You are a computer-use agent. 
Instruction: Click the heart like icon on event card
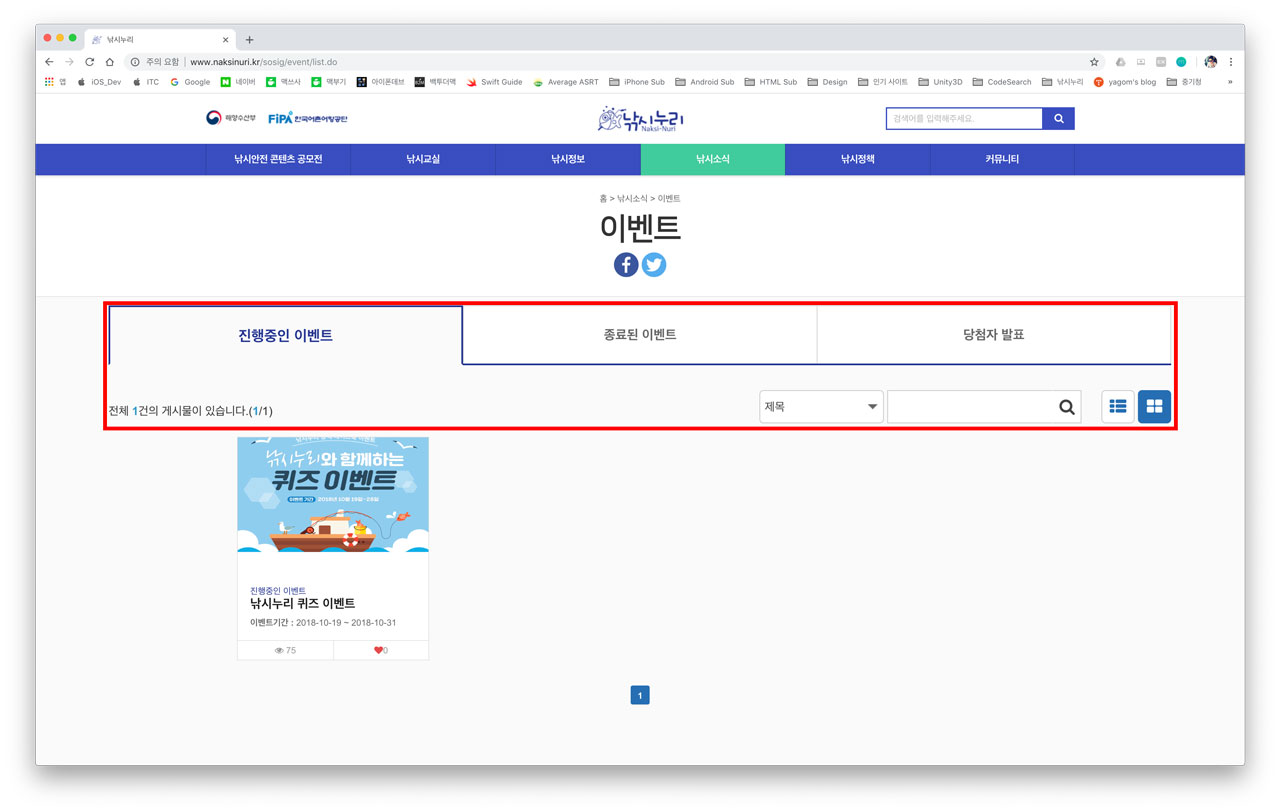click(x=380, y=650)
